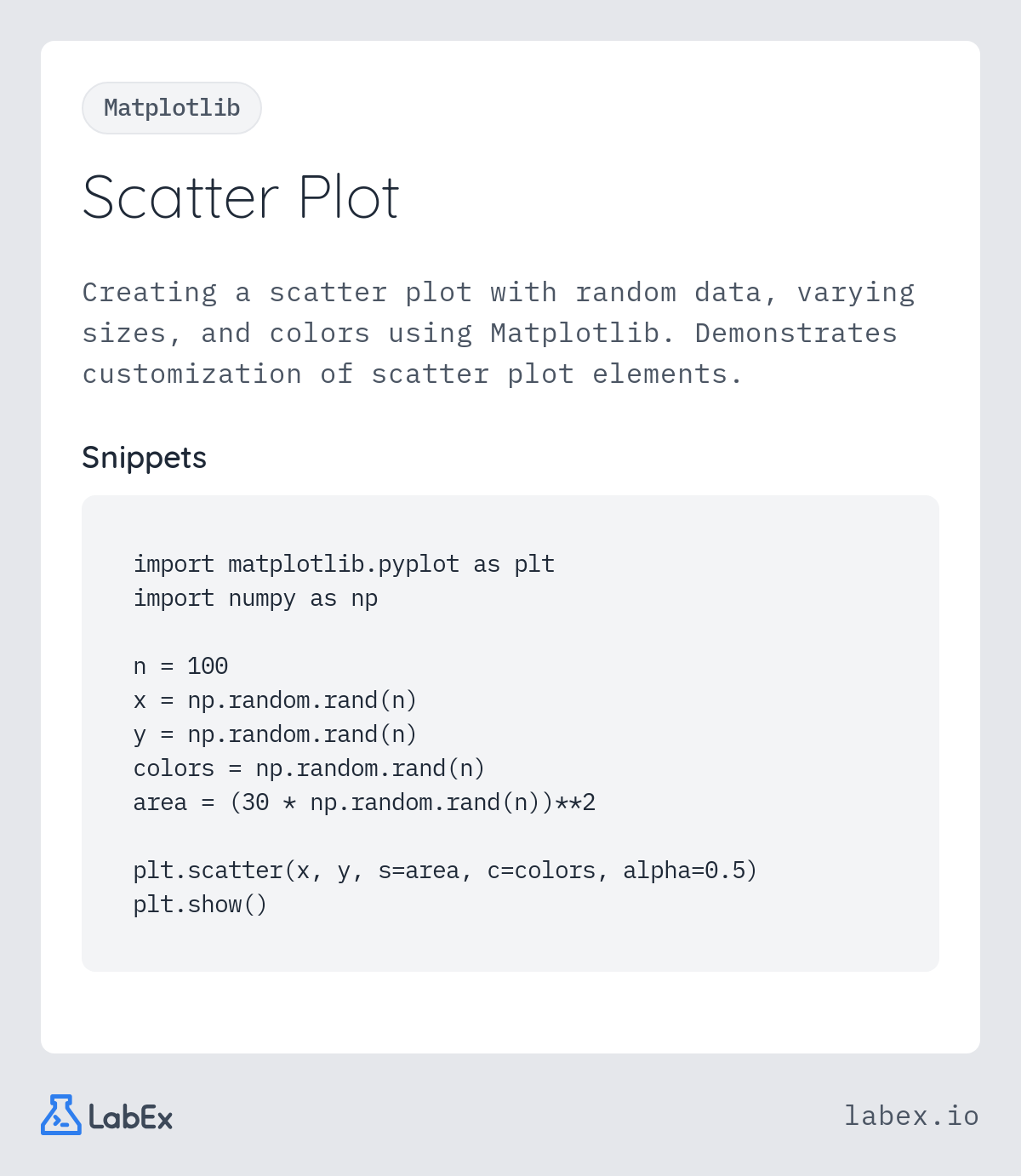Viewport: 1021px width, 1176px height.
Task: Click the plt.show() code line
Action: click(200, 905)
